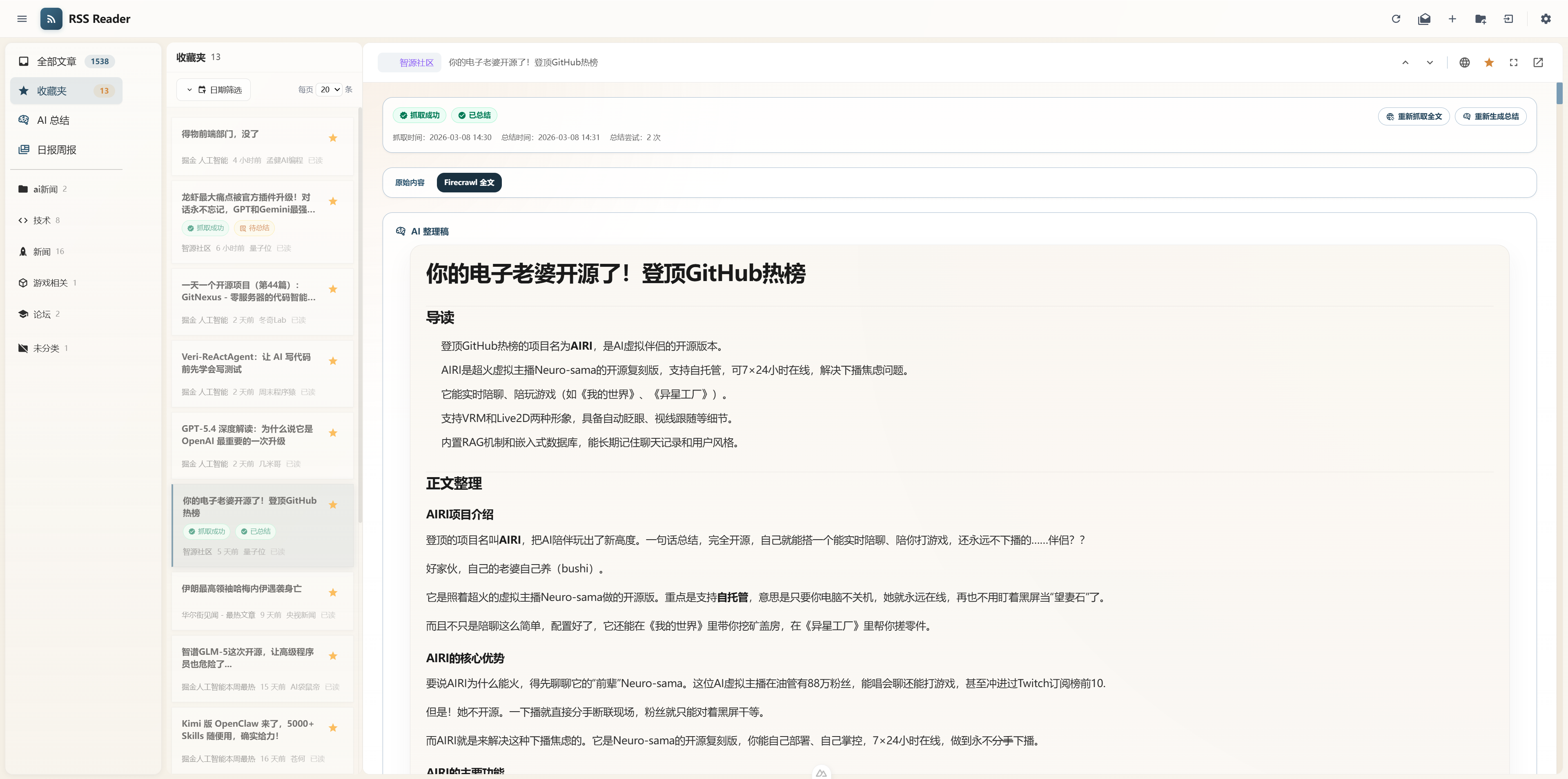Click the AI 整理稿 section icon
This screenshot has height=779, width=1568.
point(401,231)
